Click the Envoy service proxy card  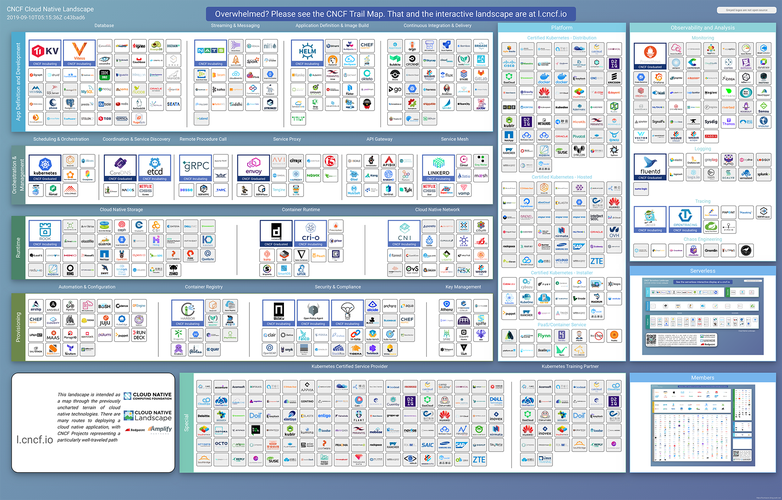tap(253, 168)
